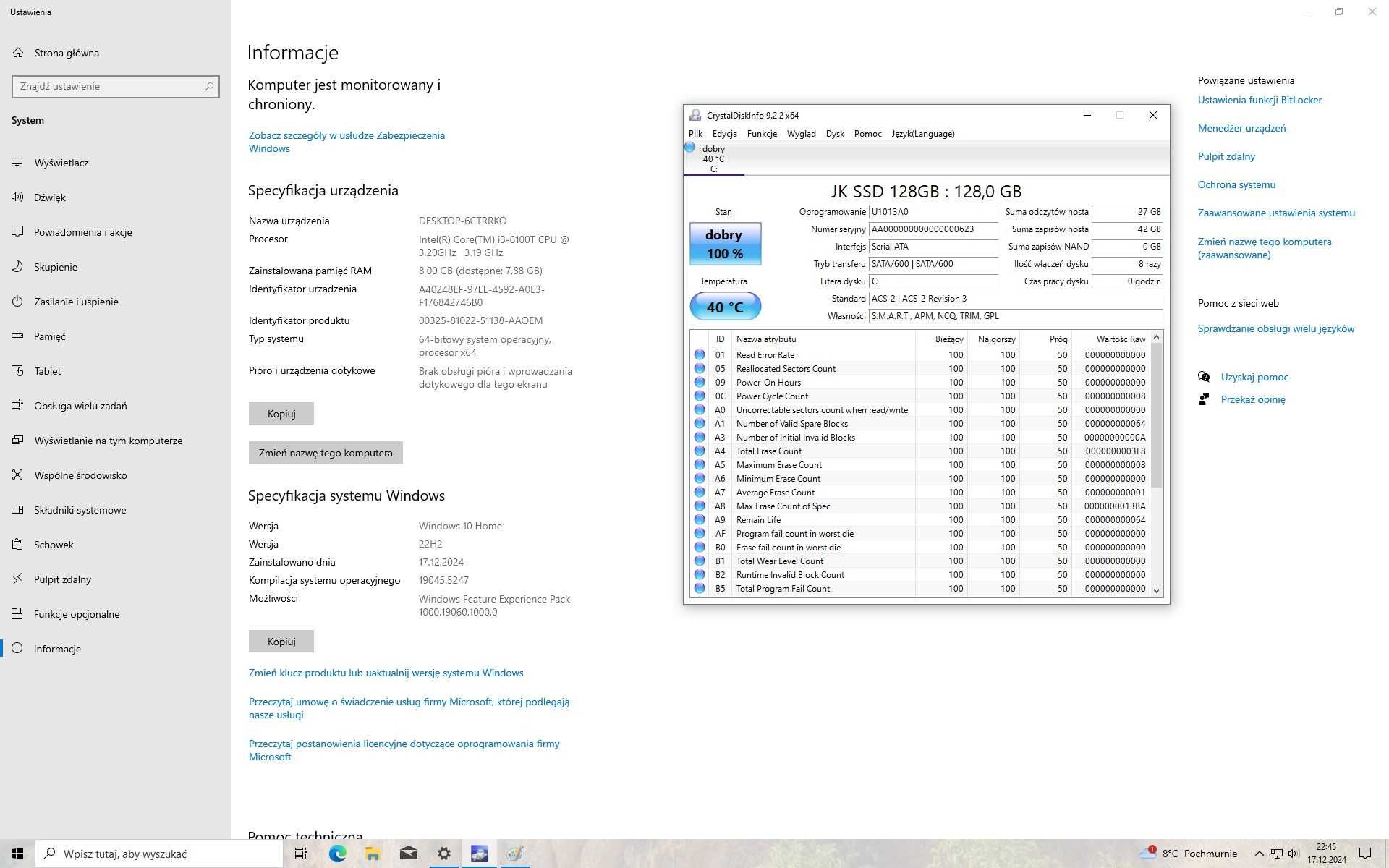The height and width of the screenshot is (868, 1389).
Task: Click the taskbar search box
Action: 159,854
